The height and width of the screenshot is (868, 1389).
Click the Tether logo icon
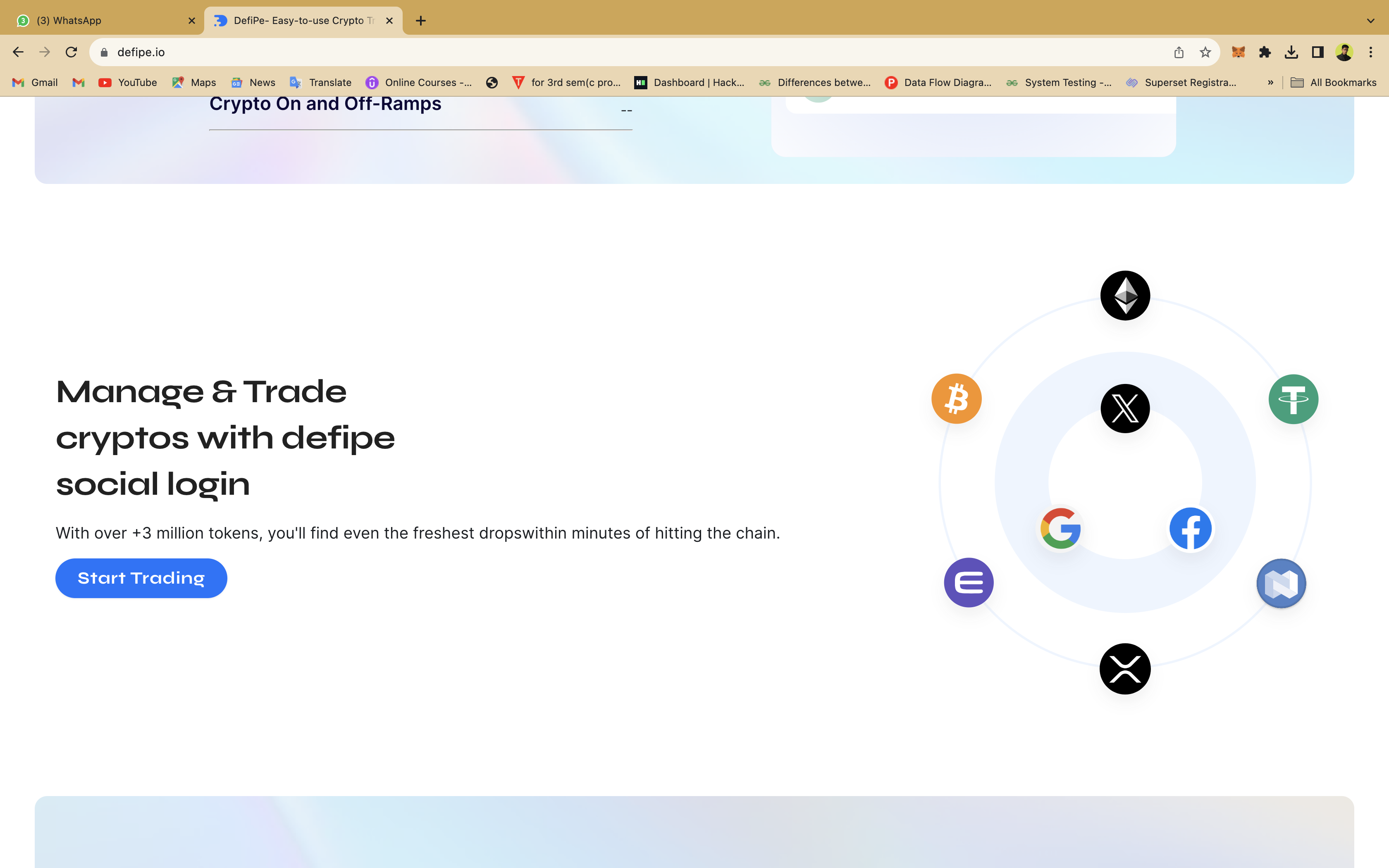tap(1293, 399)
